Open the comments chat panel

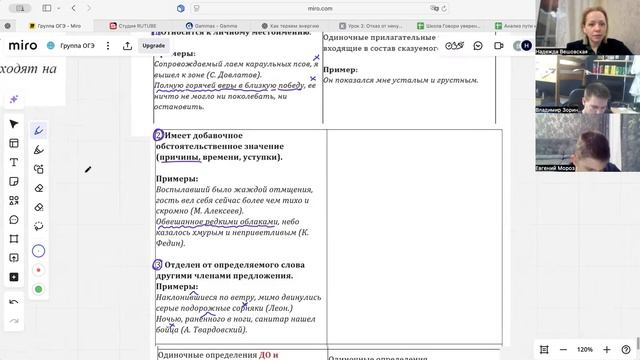(x=478, y=46)
